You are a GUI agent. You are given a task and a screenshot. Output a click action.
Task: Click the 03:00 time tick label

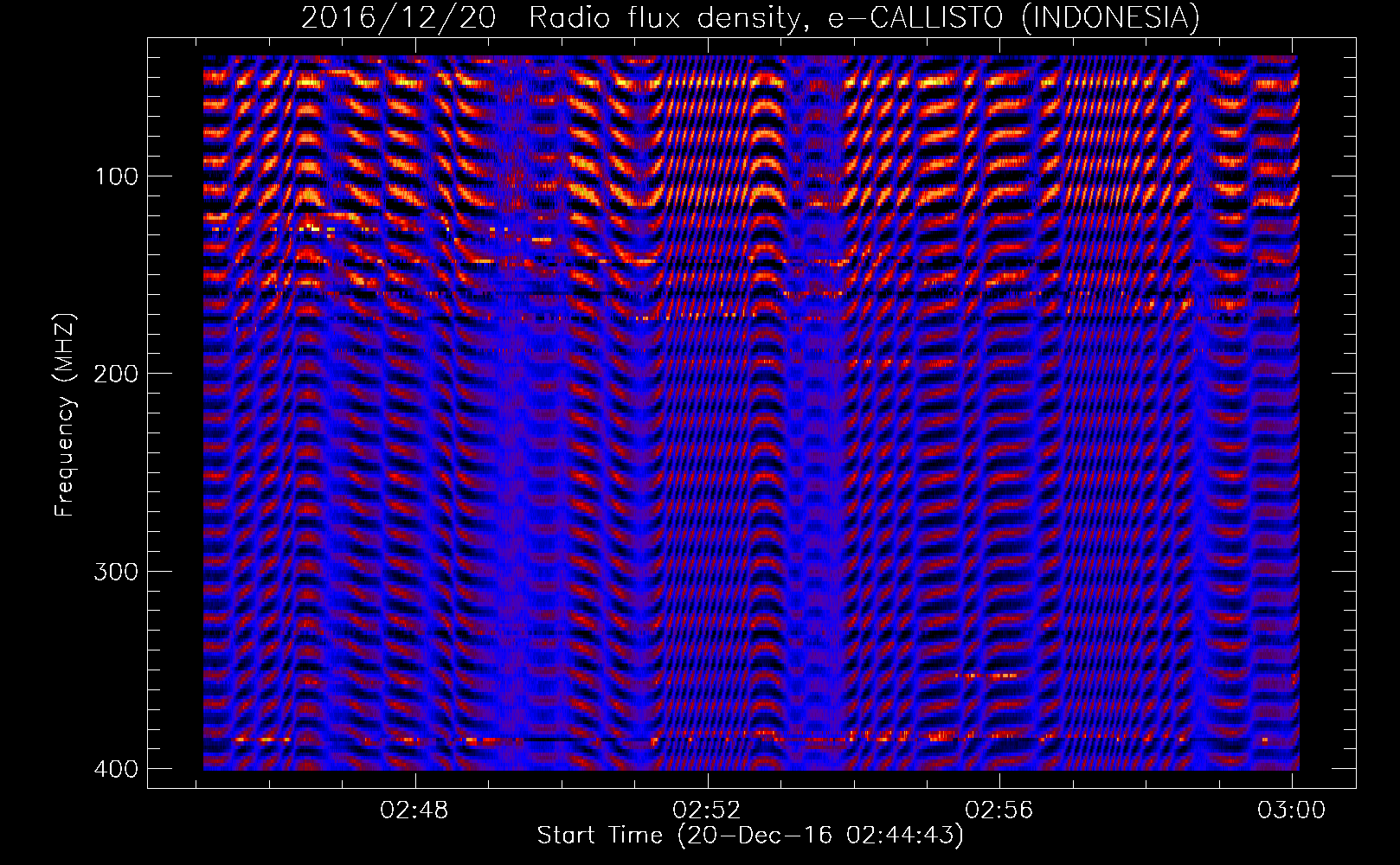pos(1292,810)
